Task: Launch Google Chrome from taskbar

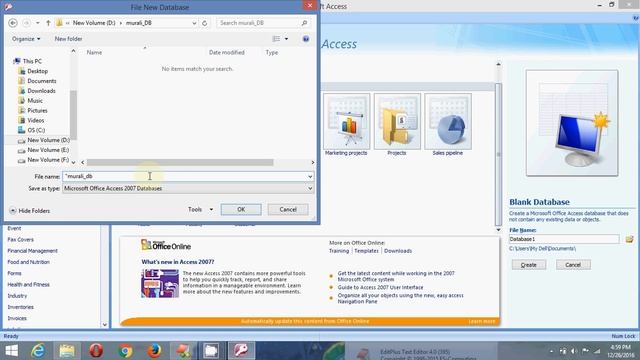Action: pyautogui.click(x=125, y=351)
